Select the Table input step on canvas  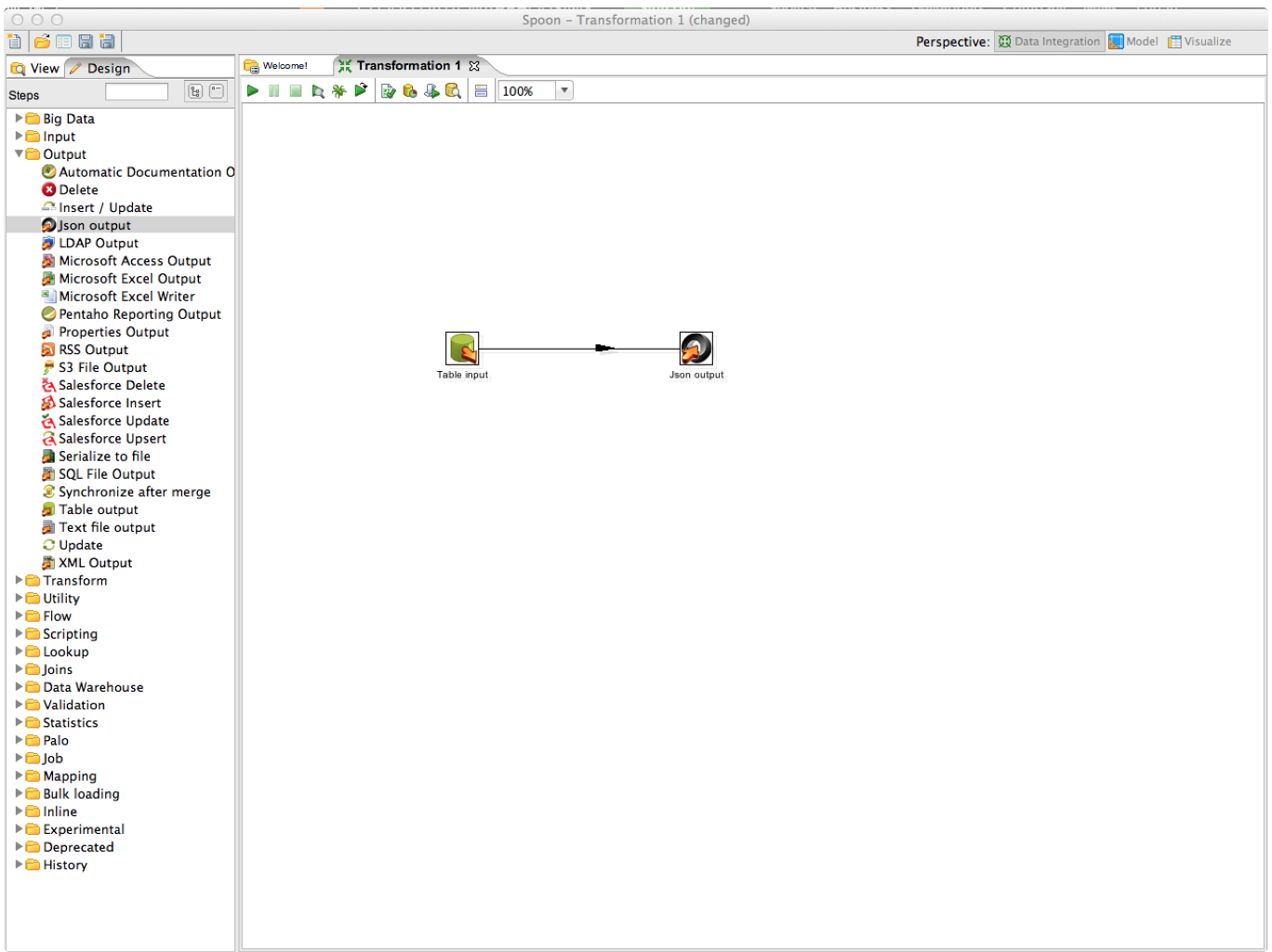462,349
